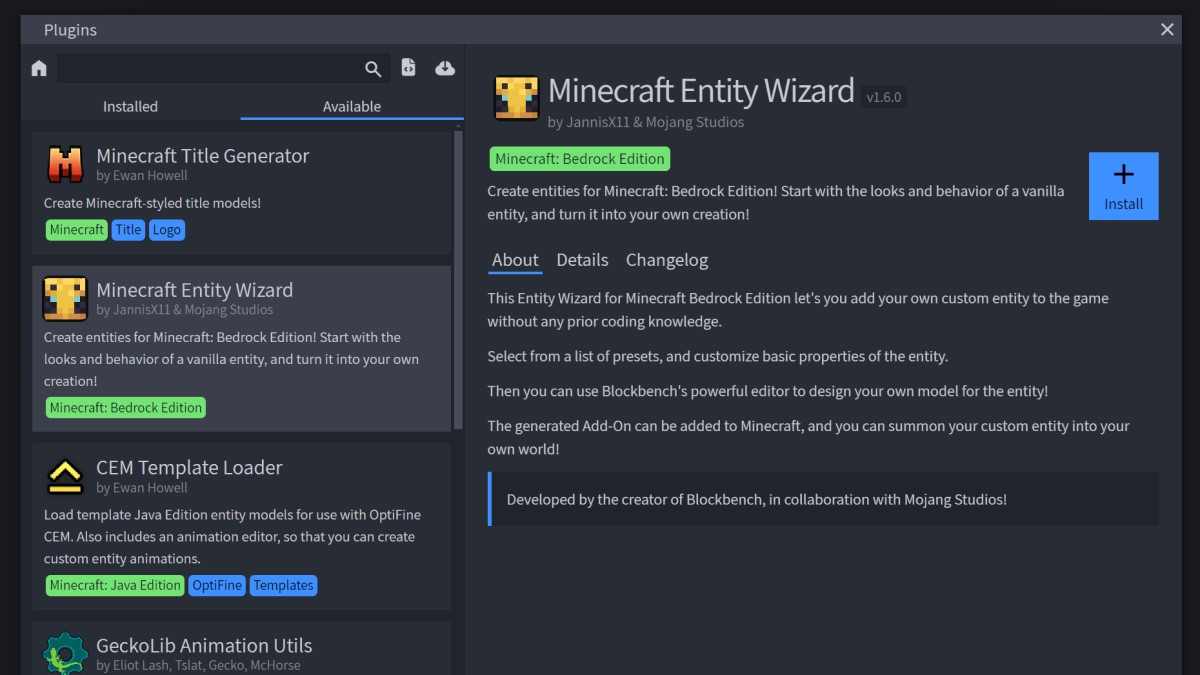Click the CEM Template Loader icon
Image resolution: width=1200 pixels, height=675 pixels.
pos(65,476)
